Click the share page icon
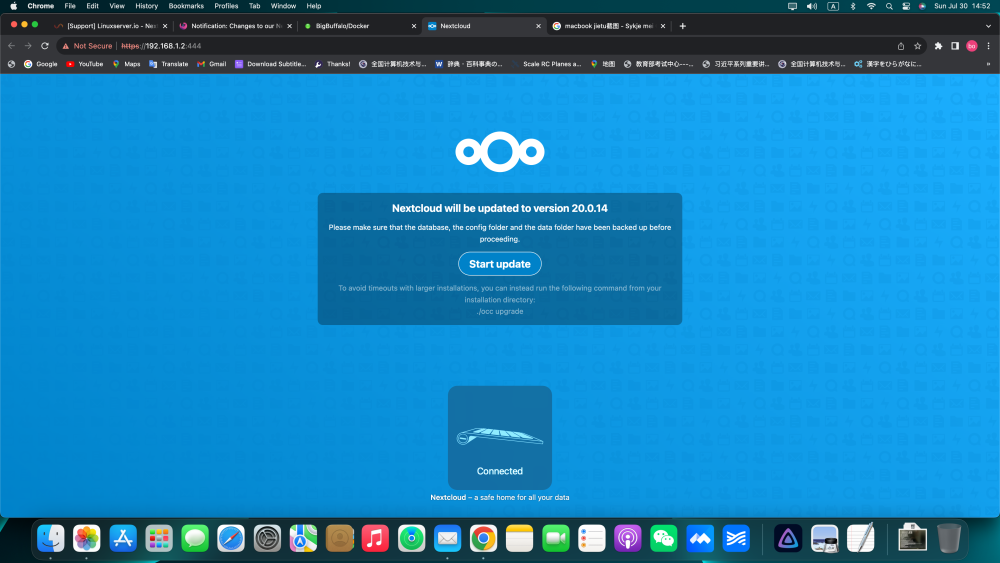The width and height of the screenshot is (1000, 563). (x=901, y=46)
